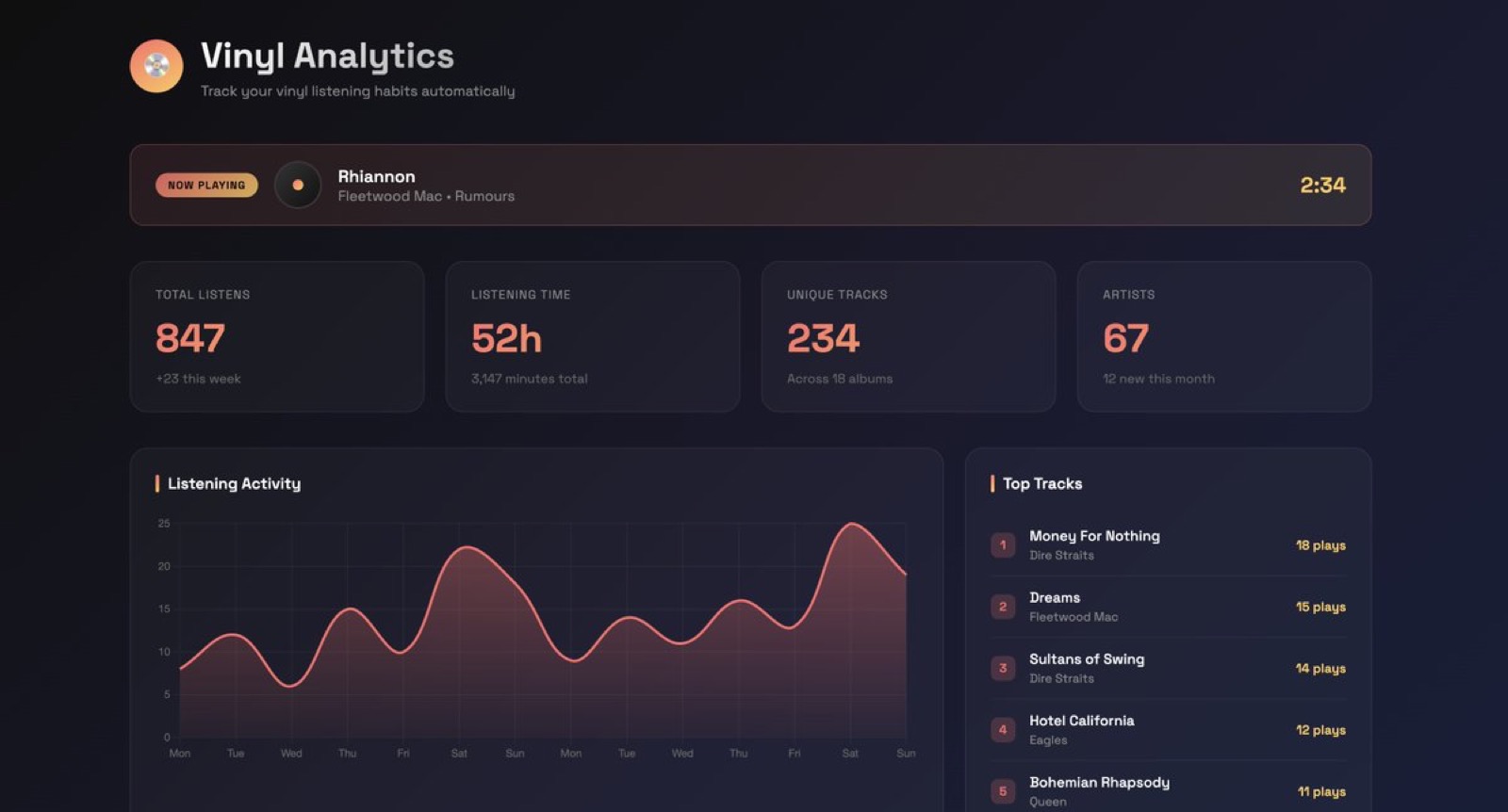Select rank 1 badge for Money For Nothing
The image size is (1508, 812).
1003,544
